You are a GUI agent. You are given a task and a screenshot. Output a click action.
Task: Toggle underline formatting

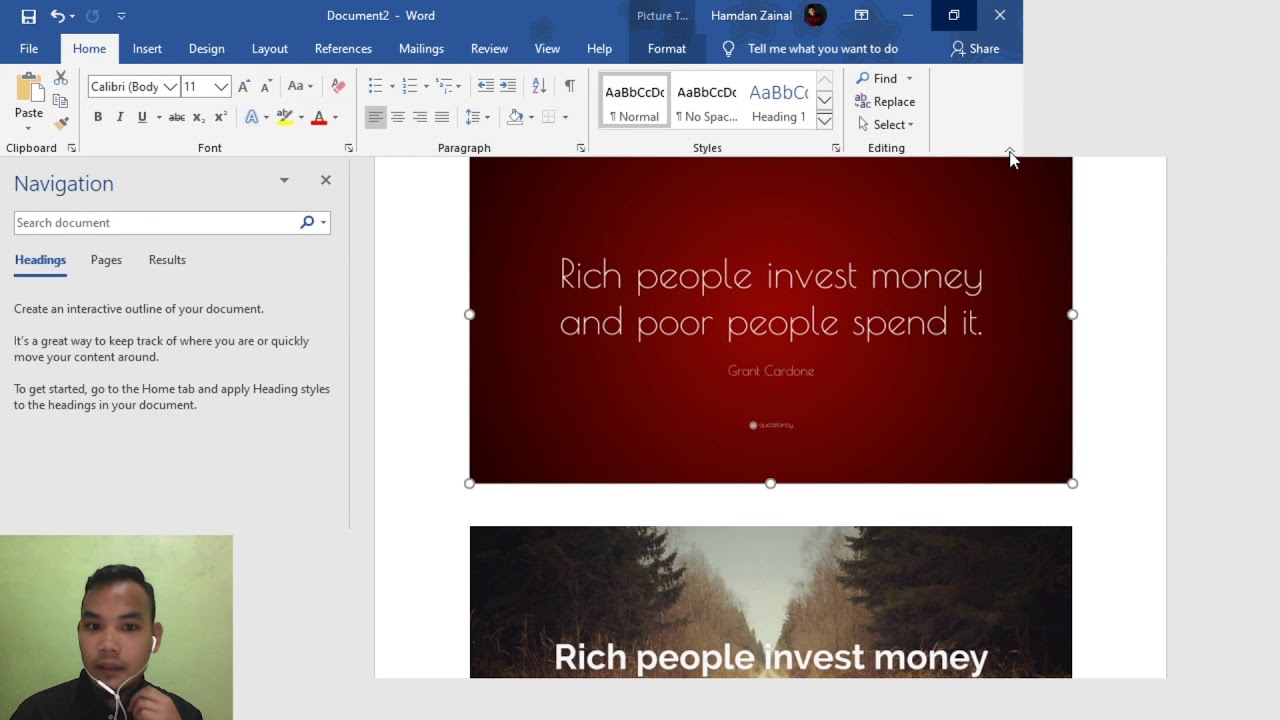click(142, 117)
